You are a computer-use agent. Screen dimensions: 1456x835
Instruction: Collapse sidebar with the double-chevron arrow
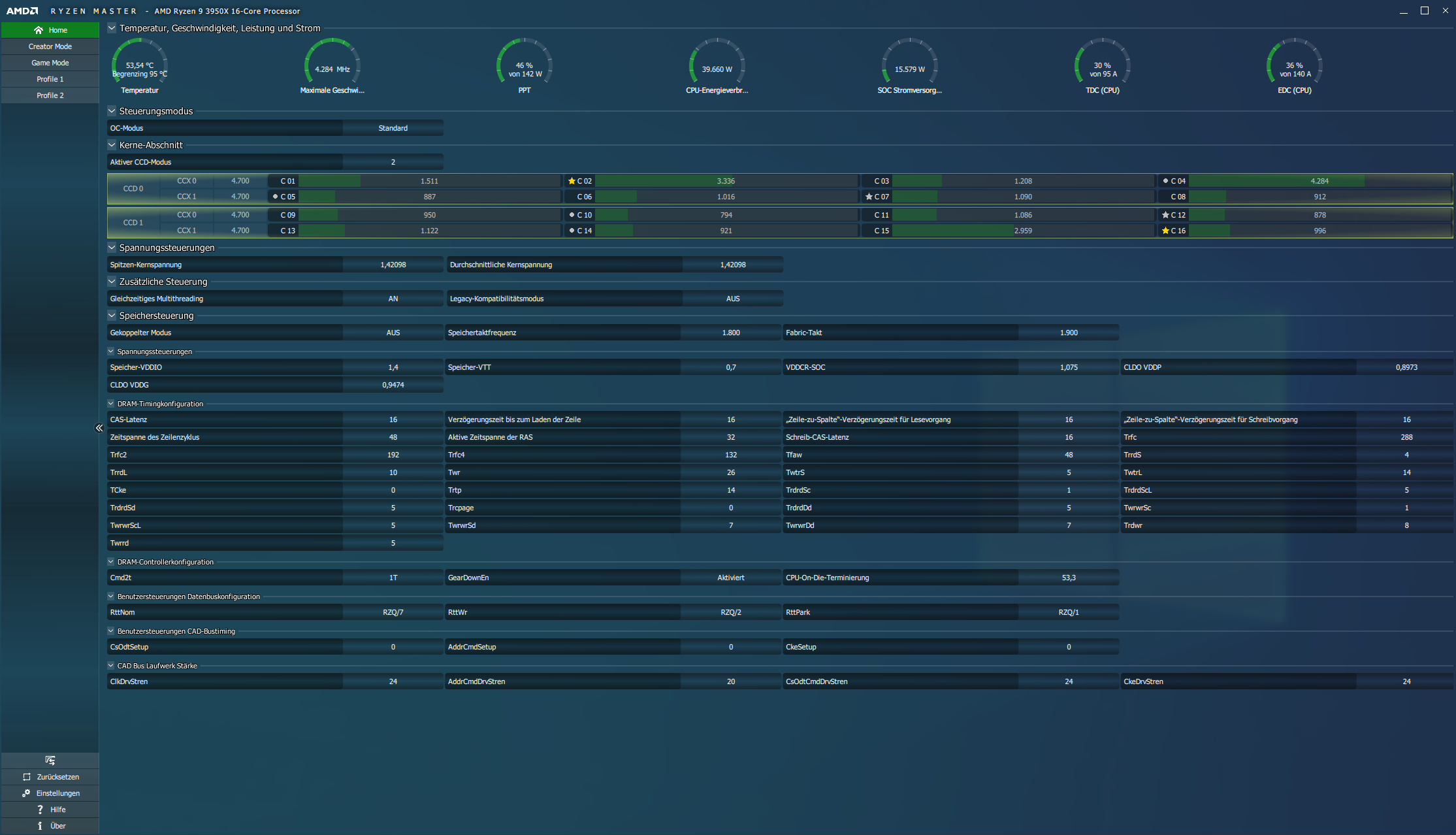99,428
